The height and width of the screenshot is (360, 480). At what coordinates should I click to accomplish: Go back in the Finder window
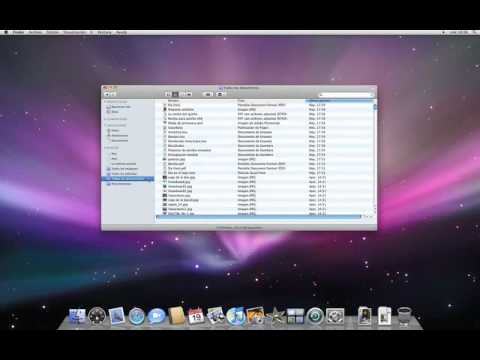[x=107, y=95]
